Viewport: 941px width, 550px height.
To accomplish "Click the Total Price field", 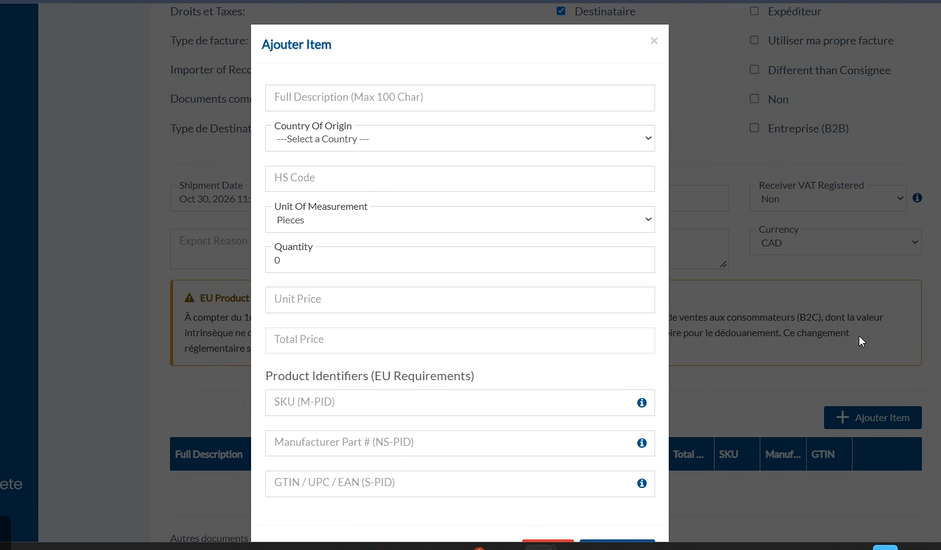I will click(x=460, y=339).
